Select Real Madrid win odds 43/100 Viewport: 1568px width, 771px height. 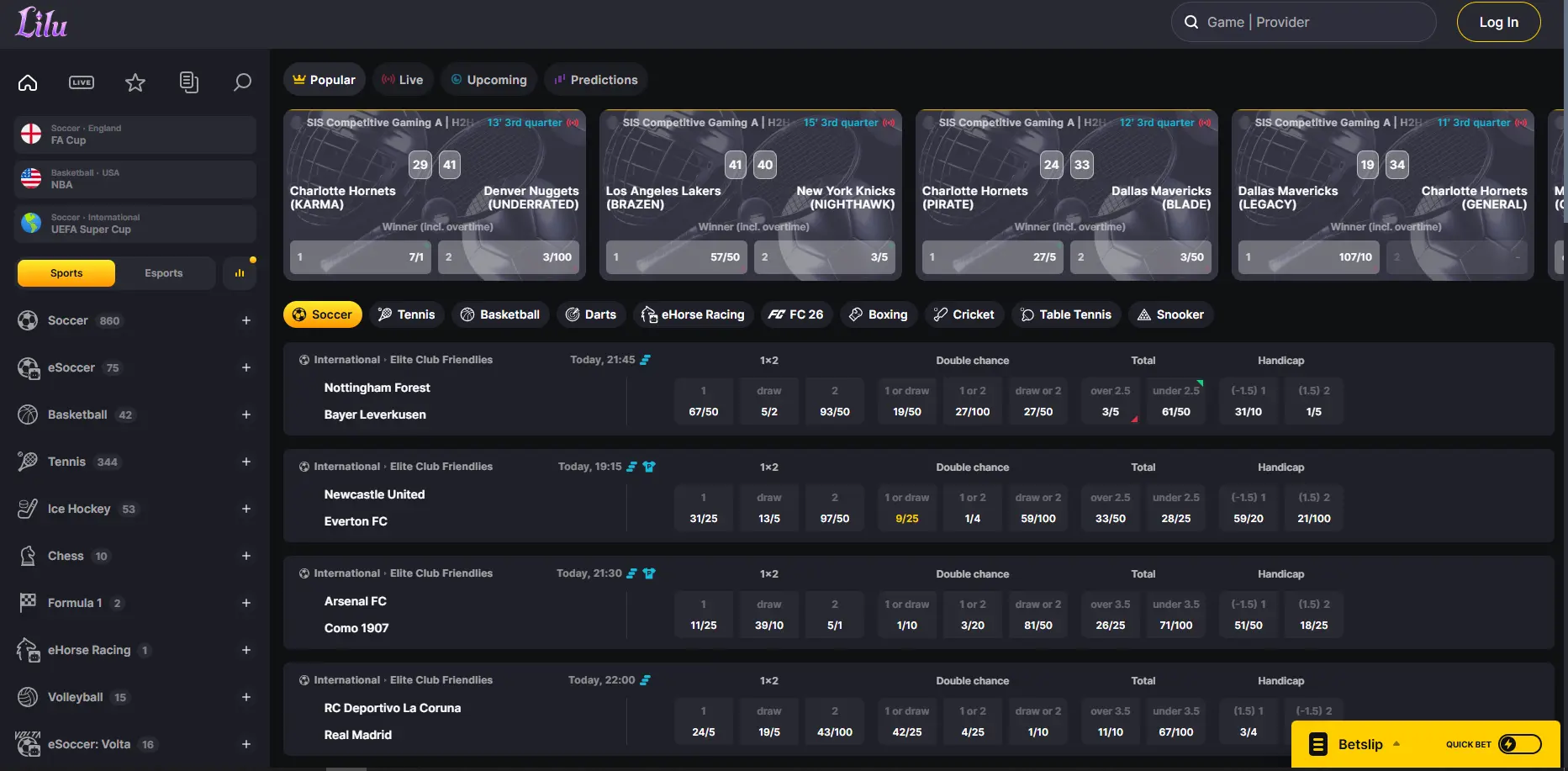tap(835, 721)
